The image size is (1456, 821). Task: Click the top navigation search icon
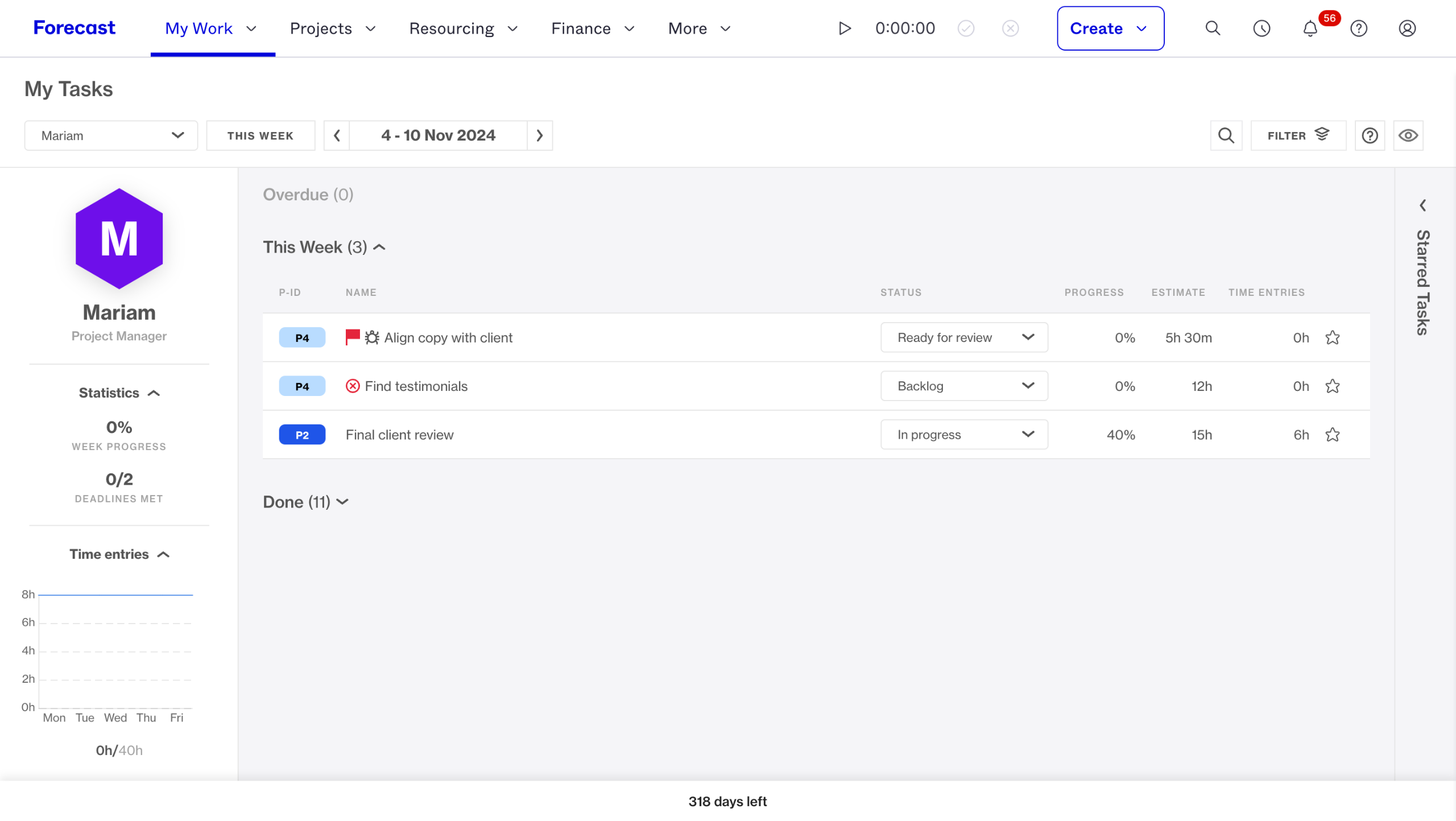pyautogui.click(x=1213, y=28)
